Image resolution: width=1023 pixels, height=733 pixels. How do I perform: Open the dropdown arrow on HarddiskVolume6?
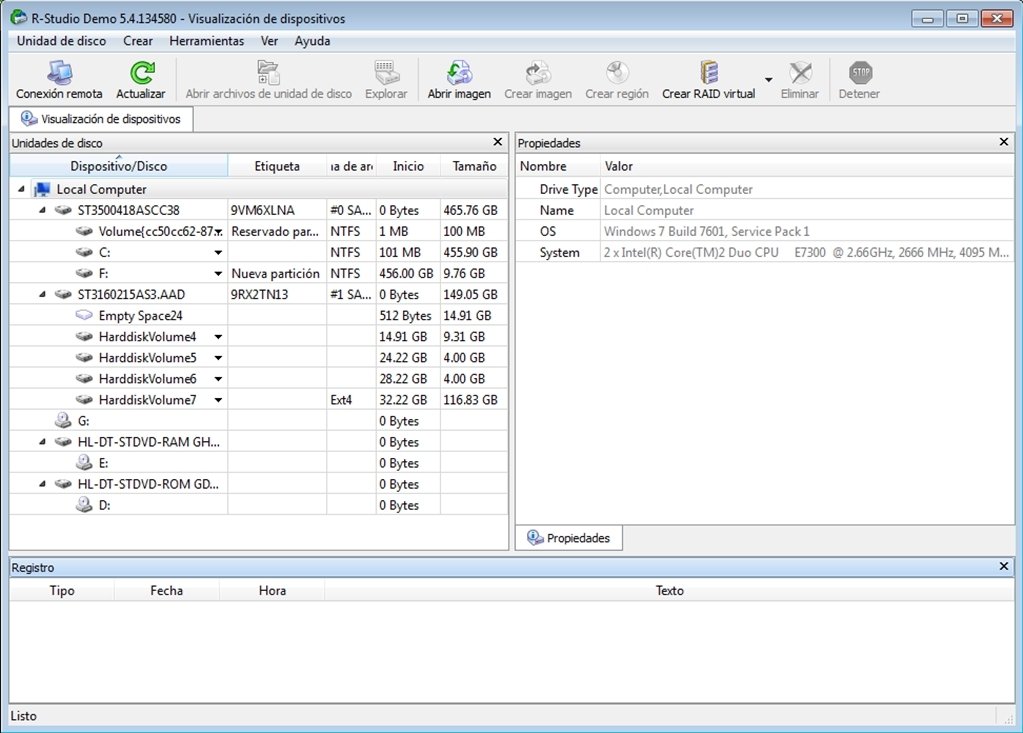coord(219,379)
